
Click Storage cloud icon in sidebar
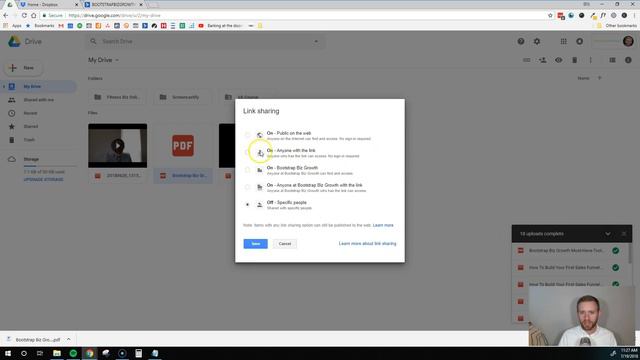12,159
